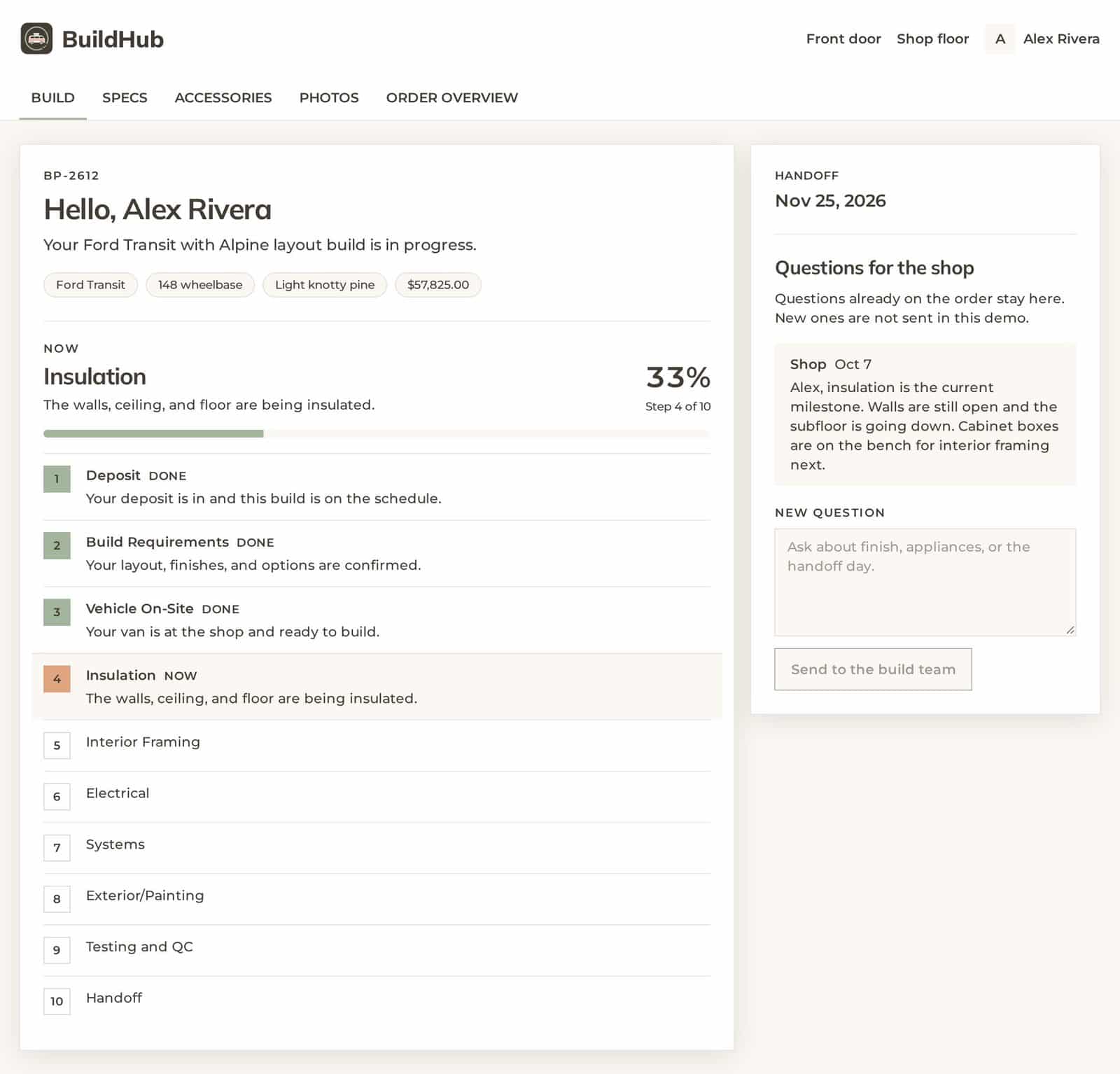Screen dimensions: 1120x1074
Task: Focus the New Question text area
Action: [x=925, y=583]
